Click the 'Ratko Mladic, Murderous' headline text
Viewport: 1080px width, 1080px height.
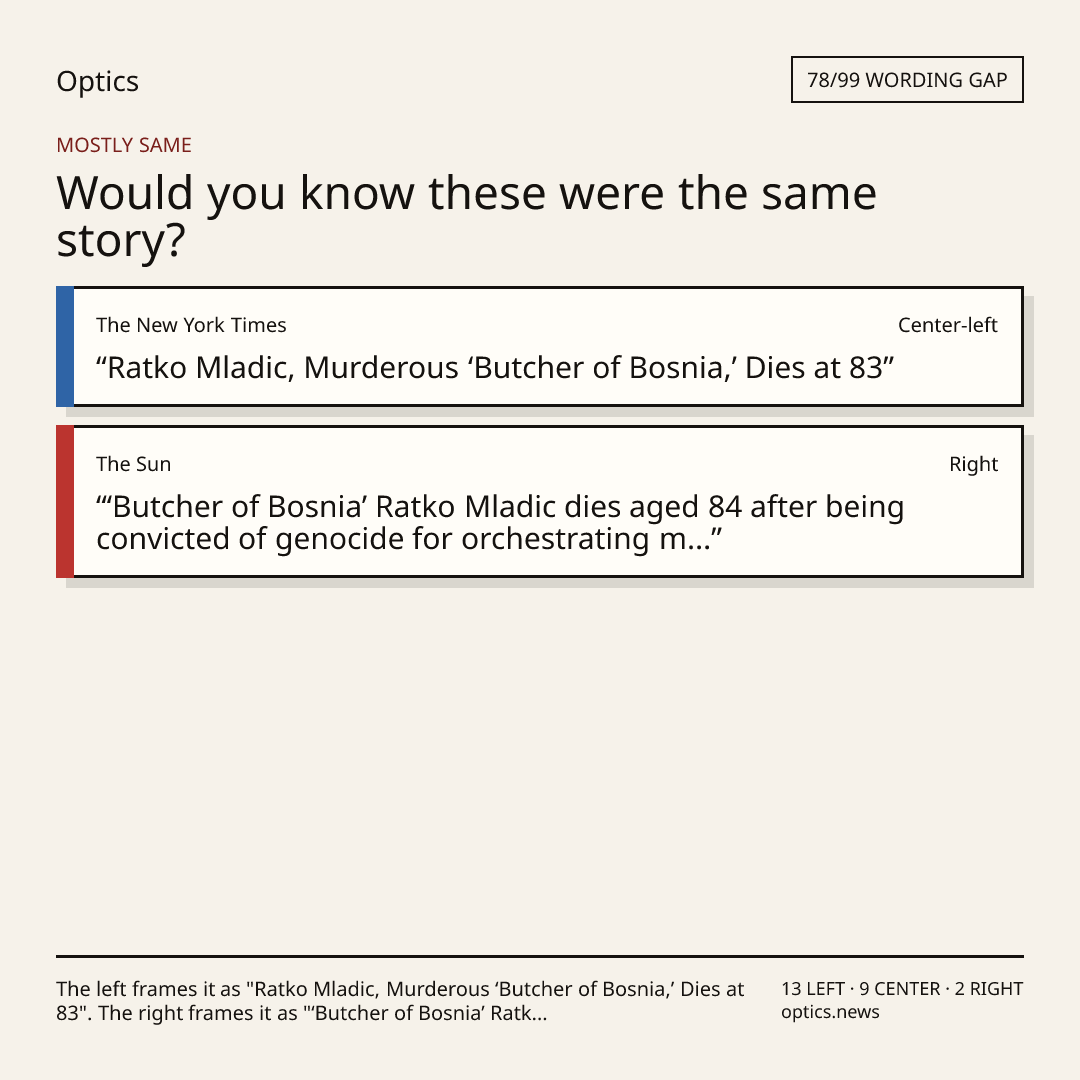495,368
